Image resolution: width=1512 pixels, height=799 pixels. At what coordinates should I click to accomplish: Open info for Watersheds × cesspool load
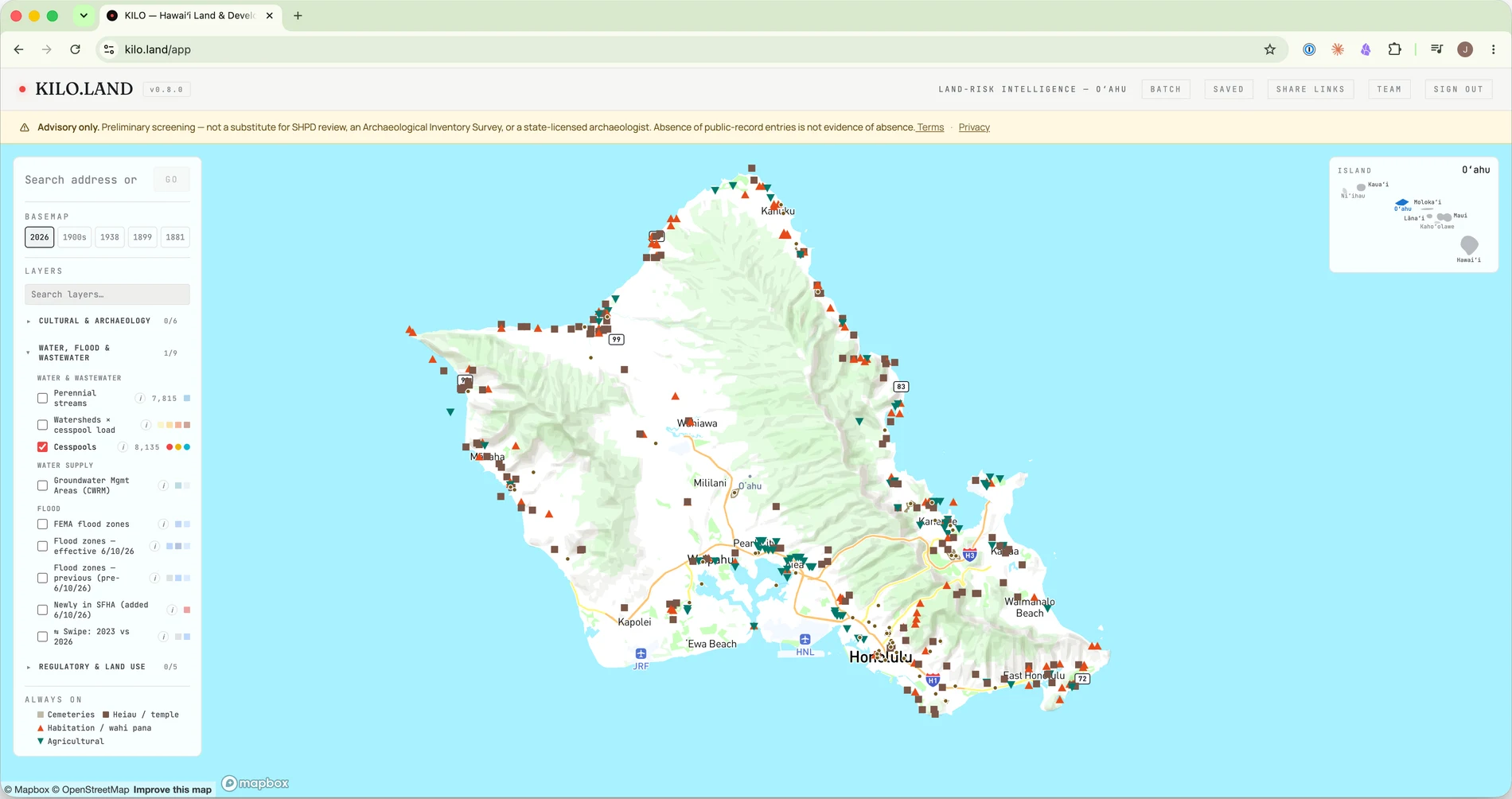tap(146, 425)
